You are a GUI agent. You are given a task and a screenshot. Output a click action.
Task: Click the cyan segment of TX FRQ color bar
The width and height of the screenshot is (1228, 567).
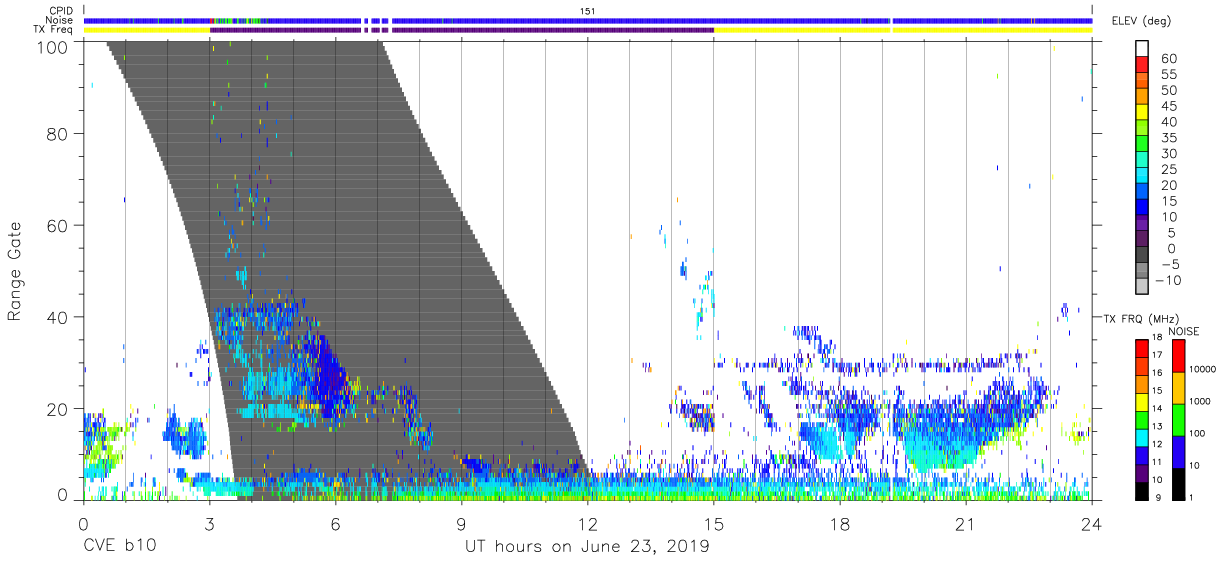(1141, 438)
